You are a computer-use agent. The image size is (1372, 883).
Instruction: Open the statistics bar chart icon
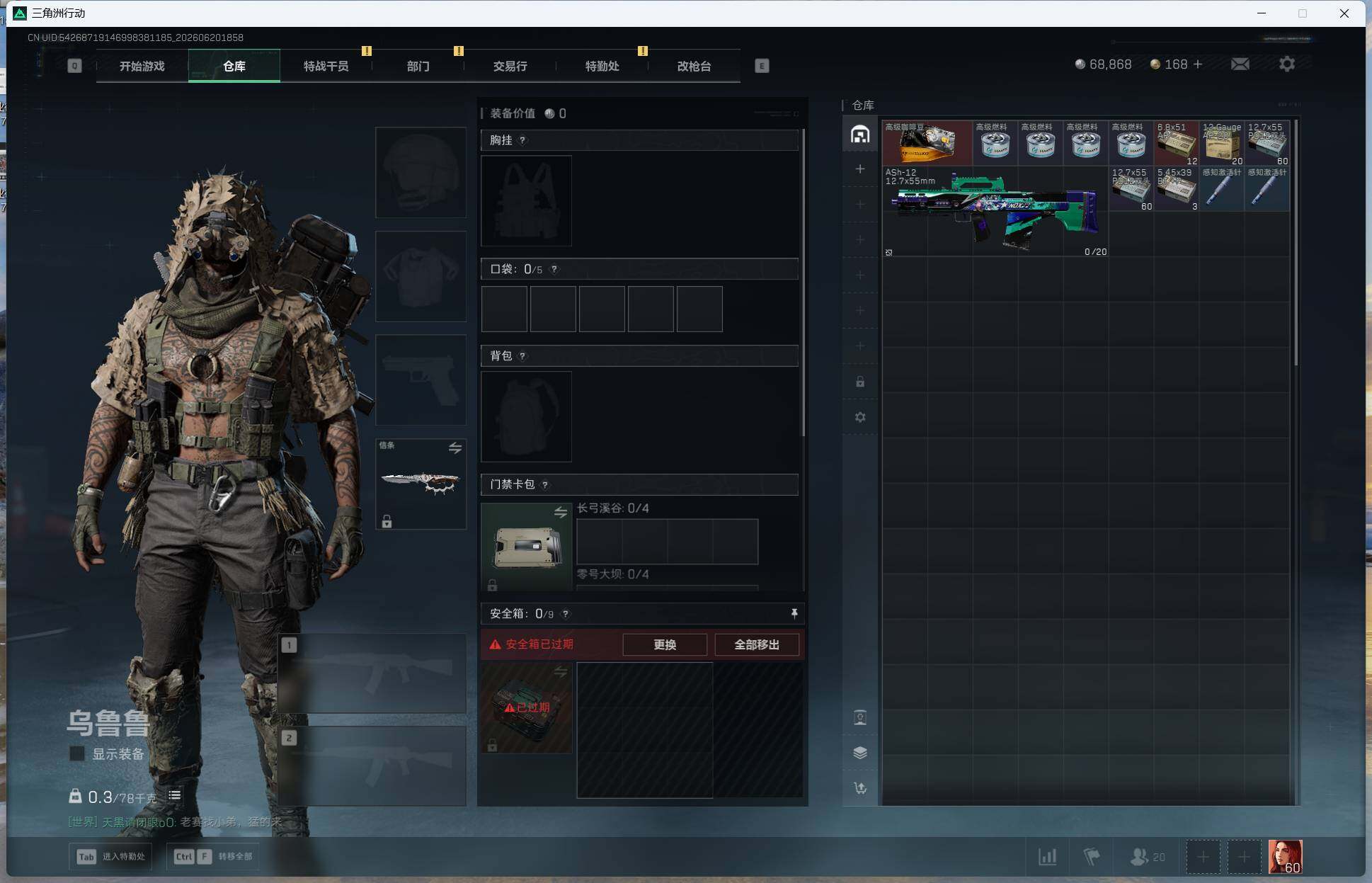(1047, 857)
